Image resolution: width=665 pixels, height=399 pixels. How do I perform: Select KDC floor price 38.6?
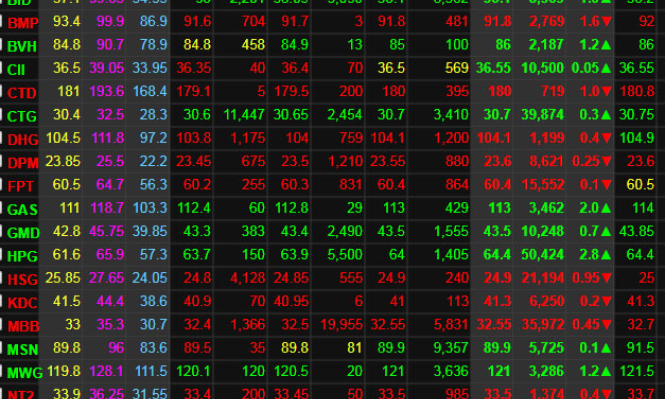tap(154, 301)
